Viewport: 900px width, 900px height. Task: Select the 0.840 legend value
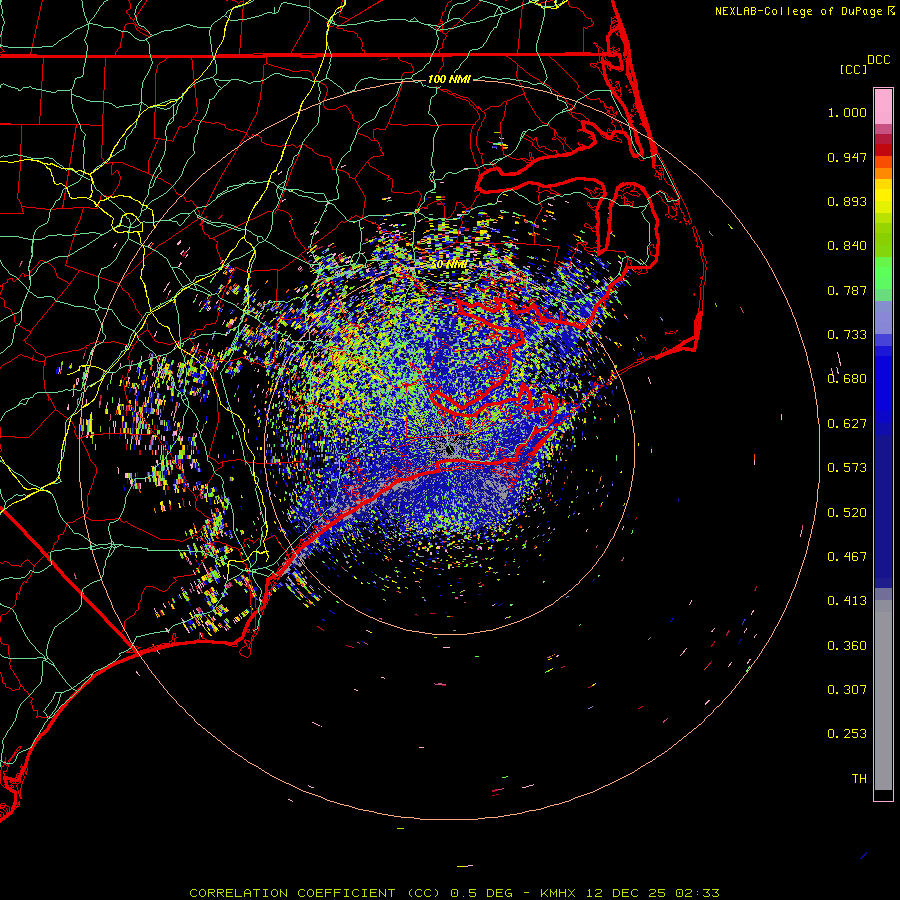pos(847,246)
